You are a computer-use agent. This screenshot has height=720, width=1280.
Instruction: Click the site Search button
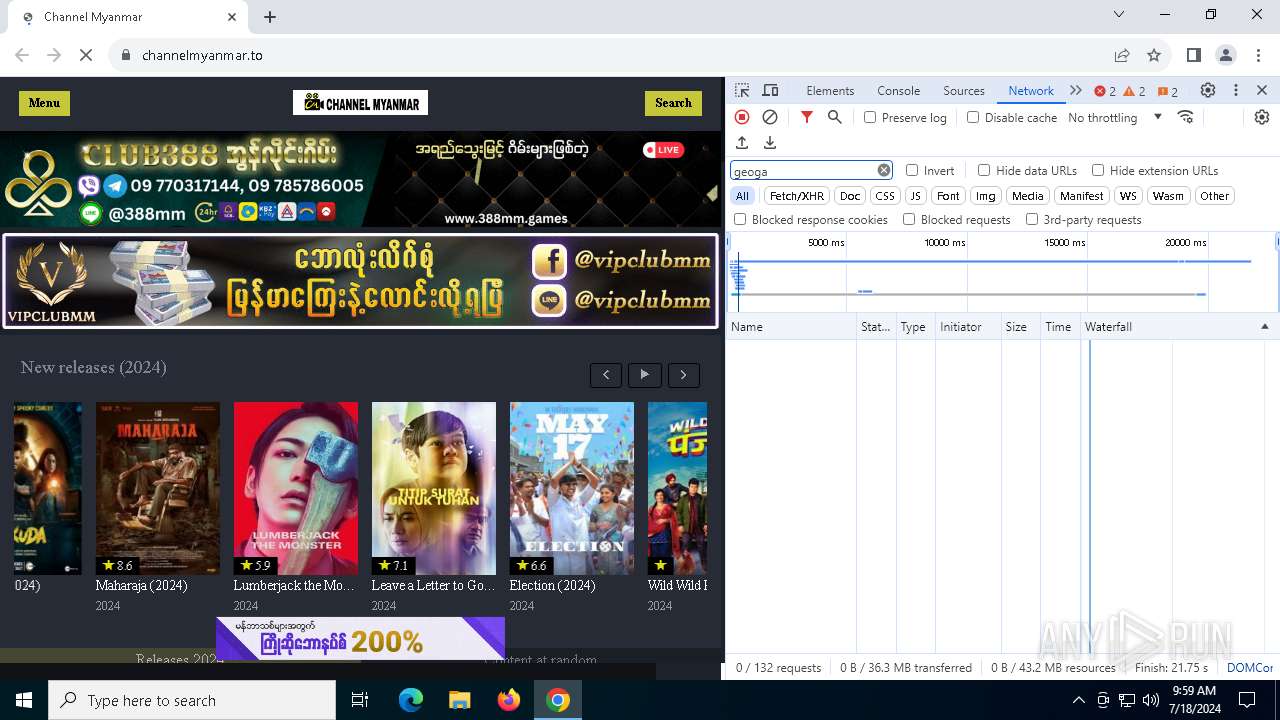673,103
